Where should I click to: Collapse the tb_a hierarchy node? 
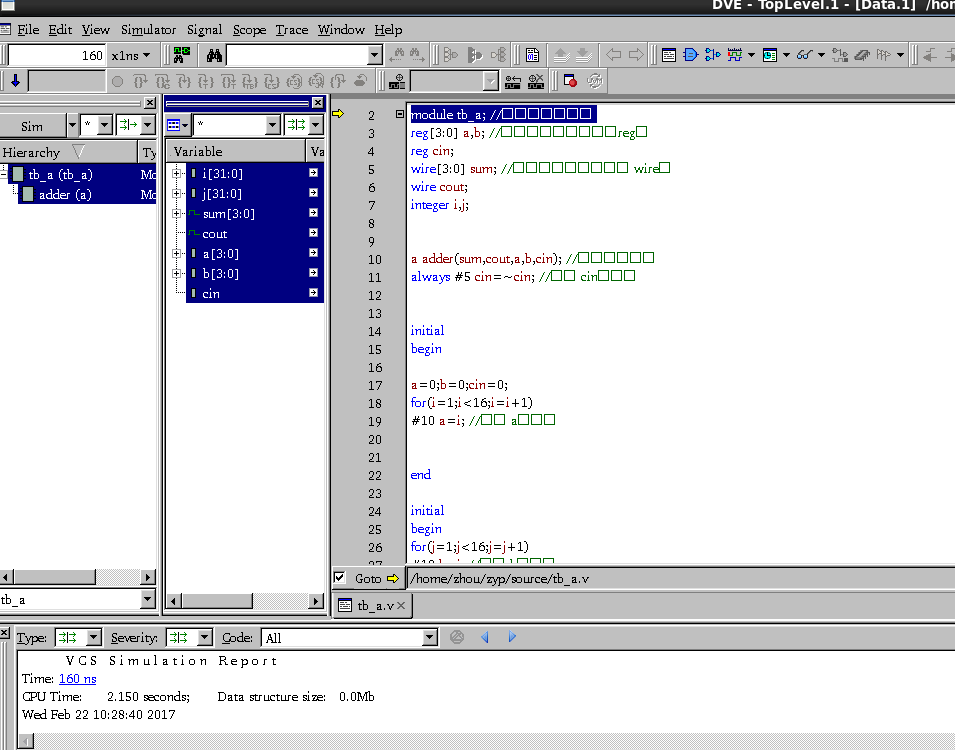3,174
